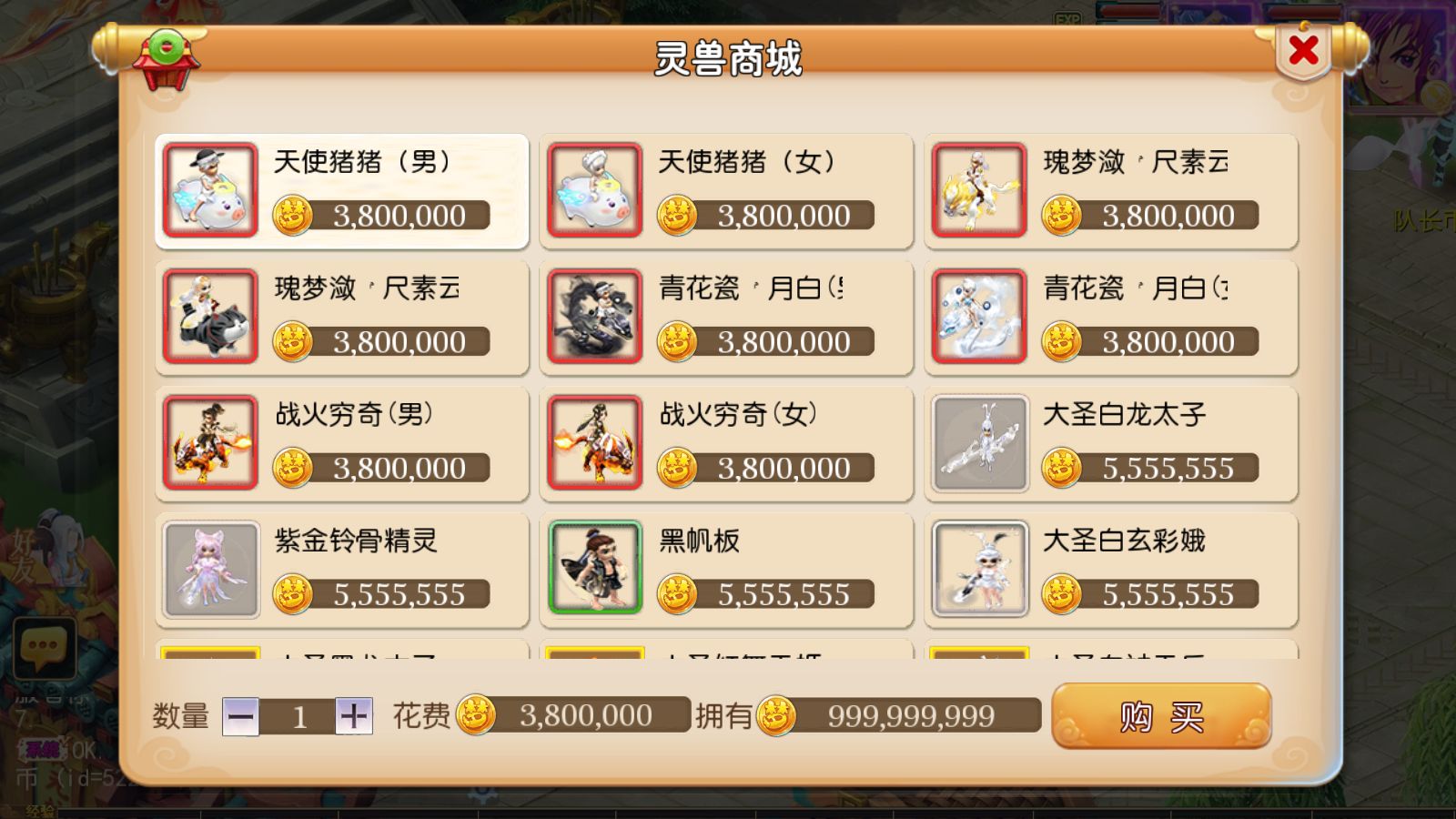Pick the 紫金铃骨精灵 pet icon
The width and height of the screenshot is (1456, 819).
210,569
